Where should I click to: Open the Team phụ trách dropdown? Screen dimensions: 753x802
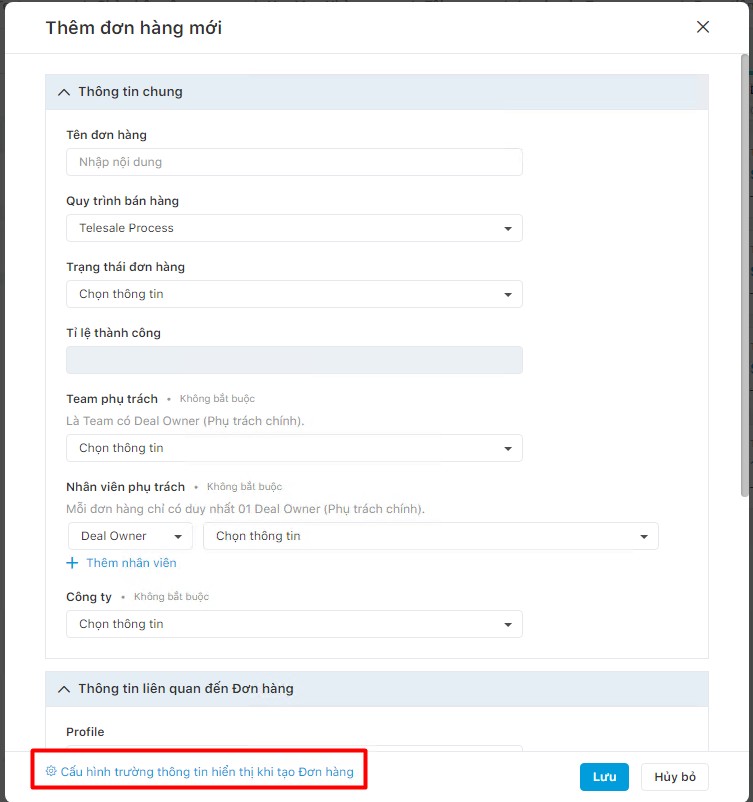(x=294, y=448)
